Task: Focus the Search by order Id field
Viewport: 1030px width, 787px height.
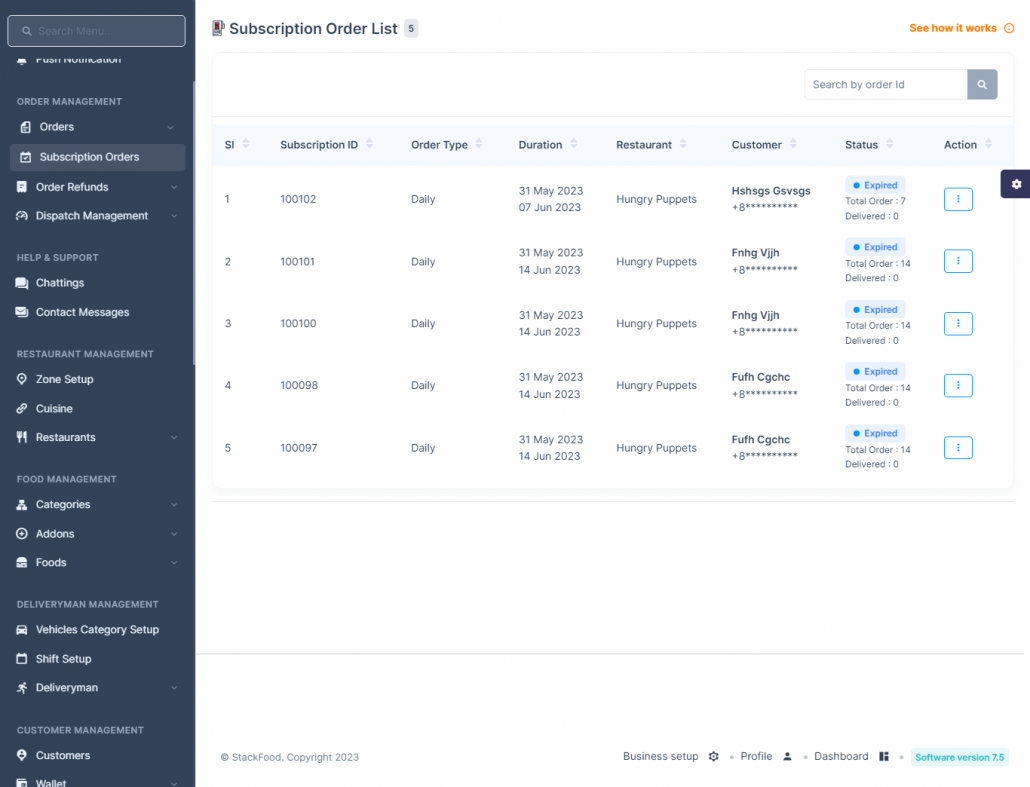Action: [x=885, y=85]
